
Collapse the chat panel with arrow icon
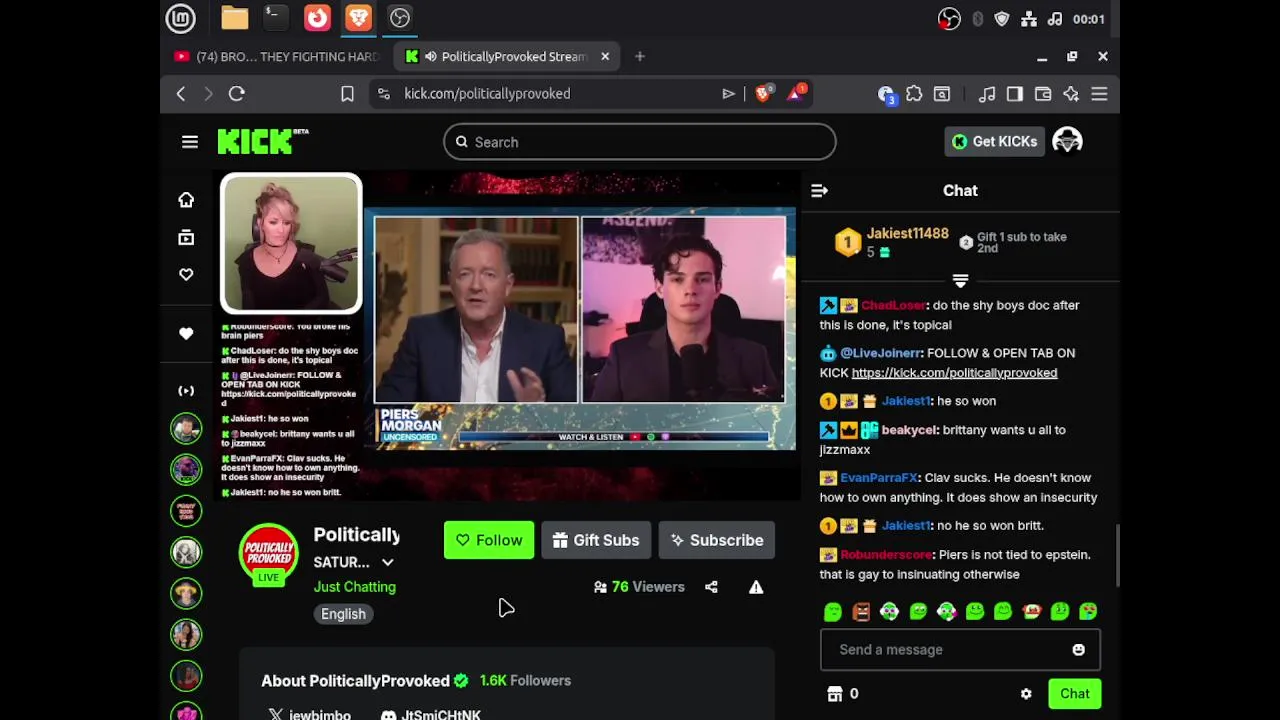point(819,190)
